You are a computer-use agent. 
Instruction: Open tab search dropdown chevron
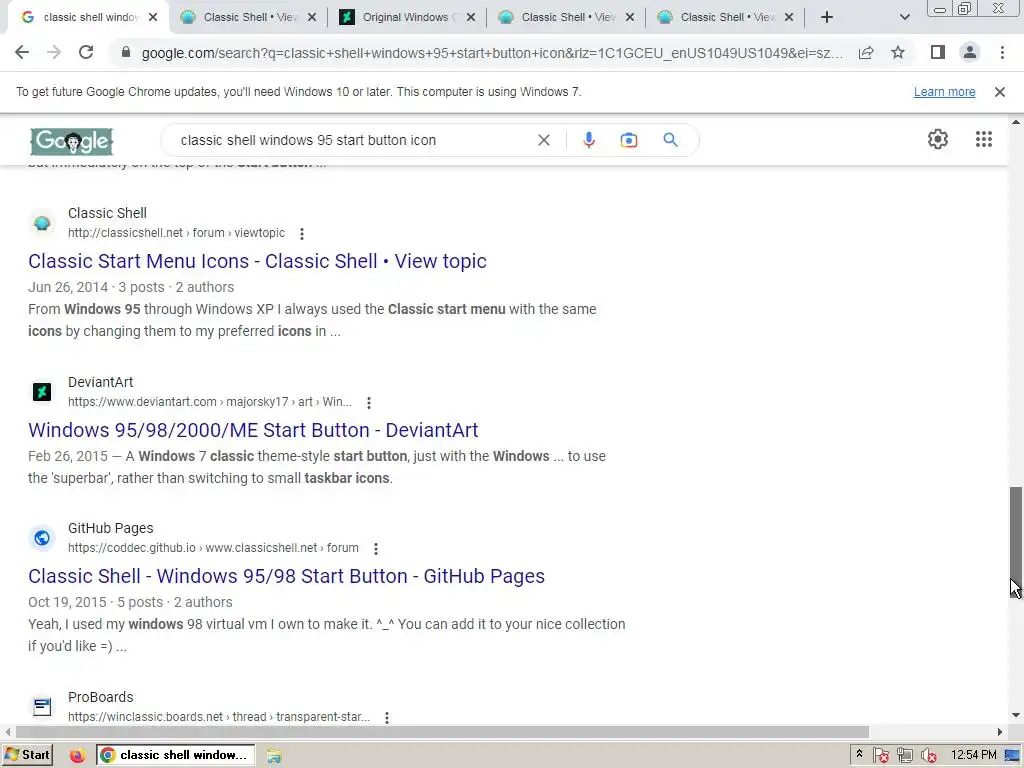tap(904, 17)
